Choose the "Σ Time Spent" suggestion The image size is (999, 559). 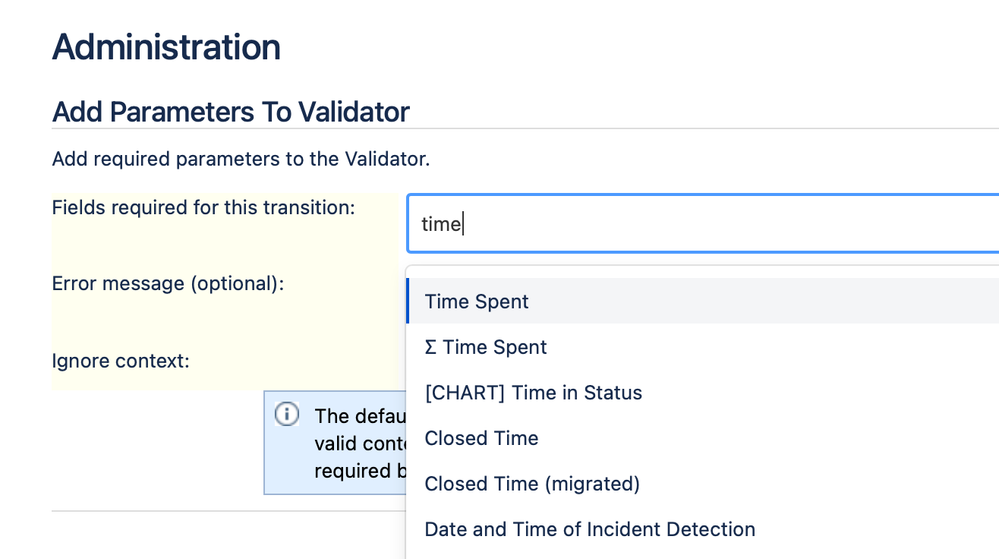[703, 347]
